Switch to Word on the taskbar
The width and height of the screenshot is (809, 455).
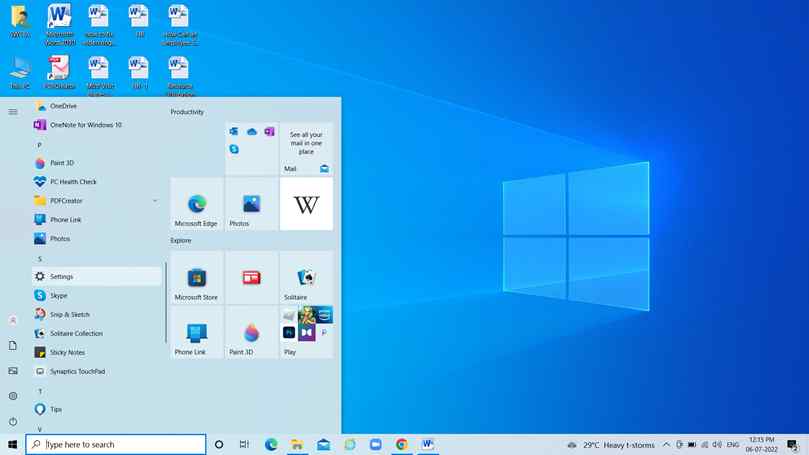[428, 444]
